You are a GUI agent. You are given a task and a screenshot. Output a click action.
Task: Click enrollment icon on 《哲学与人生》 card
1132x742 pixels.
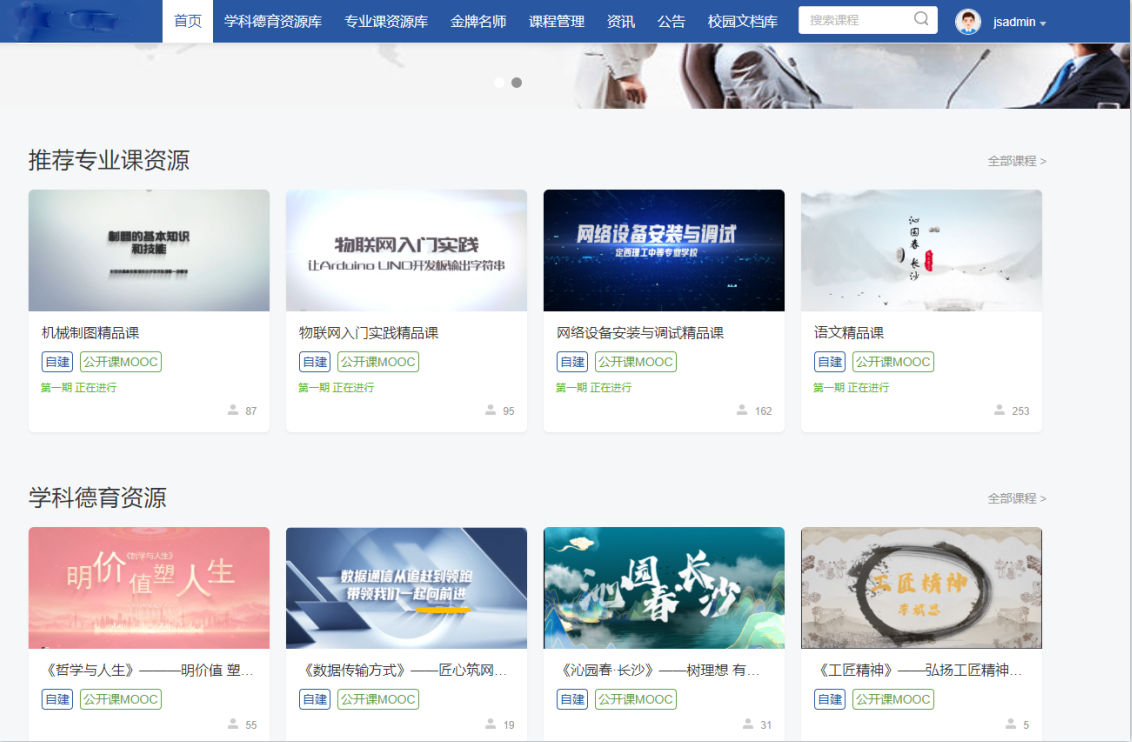tap(233, 724)
